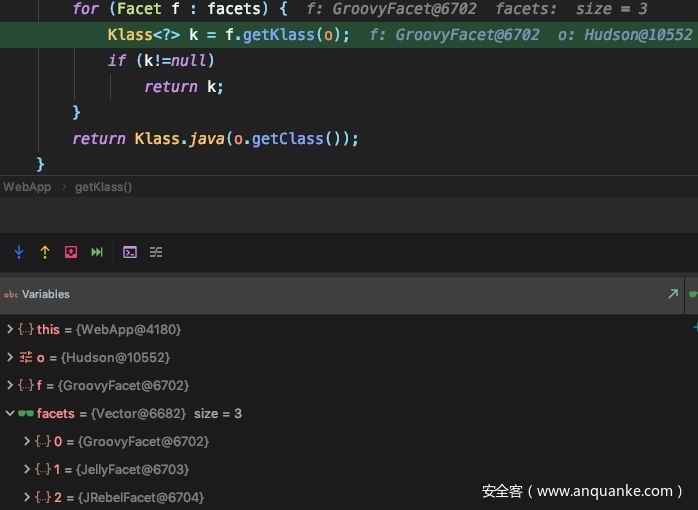Expand facets element 2 JRebelFacet
Screen dimensions: 698x510
point(27,497)
